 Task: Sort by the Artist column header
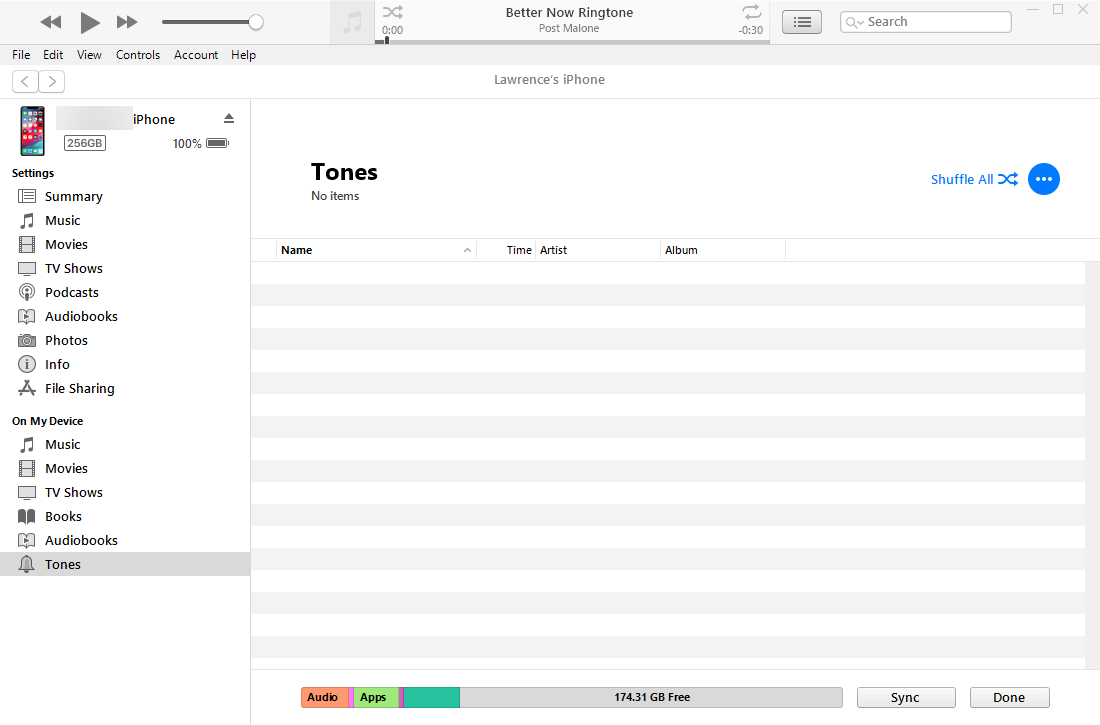coord(598,250)
